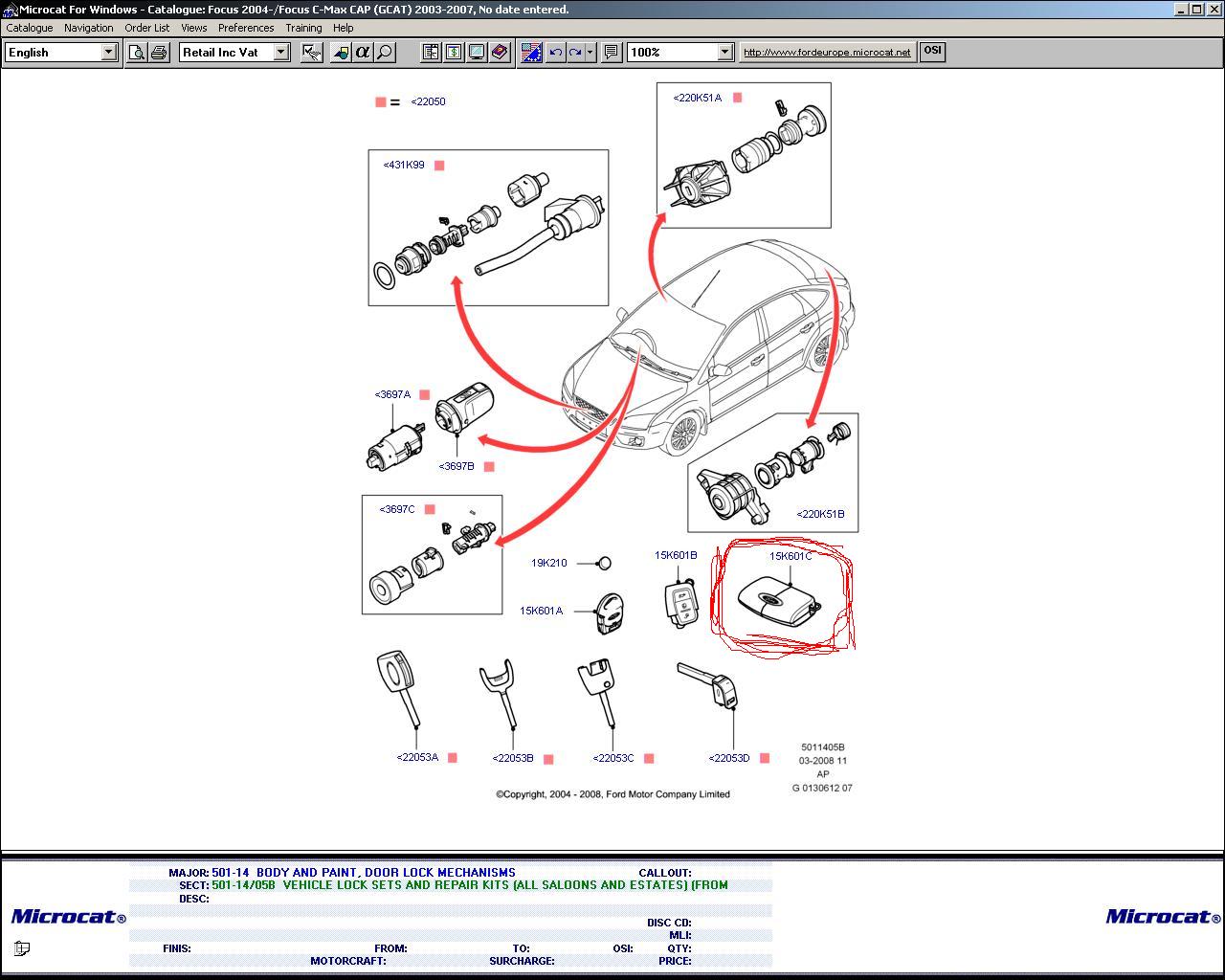Click the notes speech bubble icon
The height and width of the screenshot is (980, 1225).
612,53
